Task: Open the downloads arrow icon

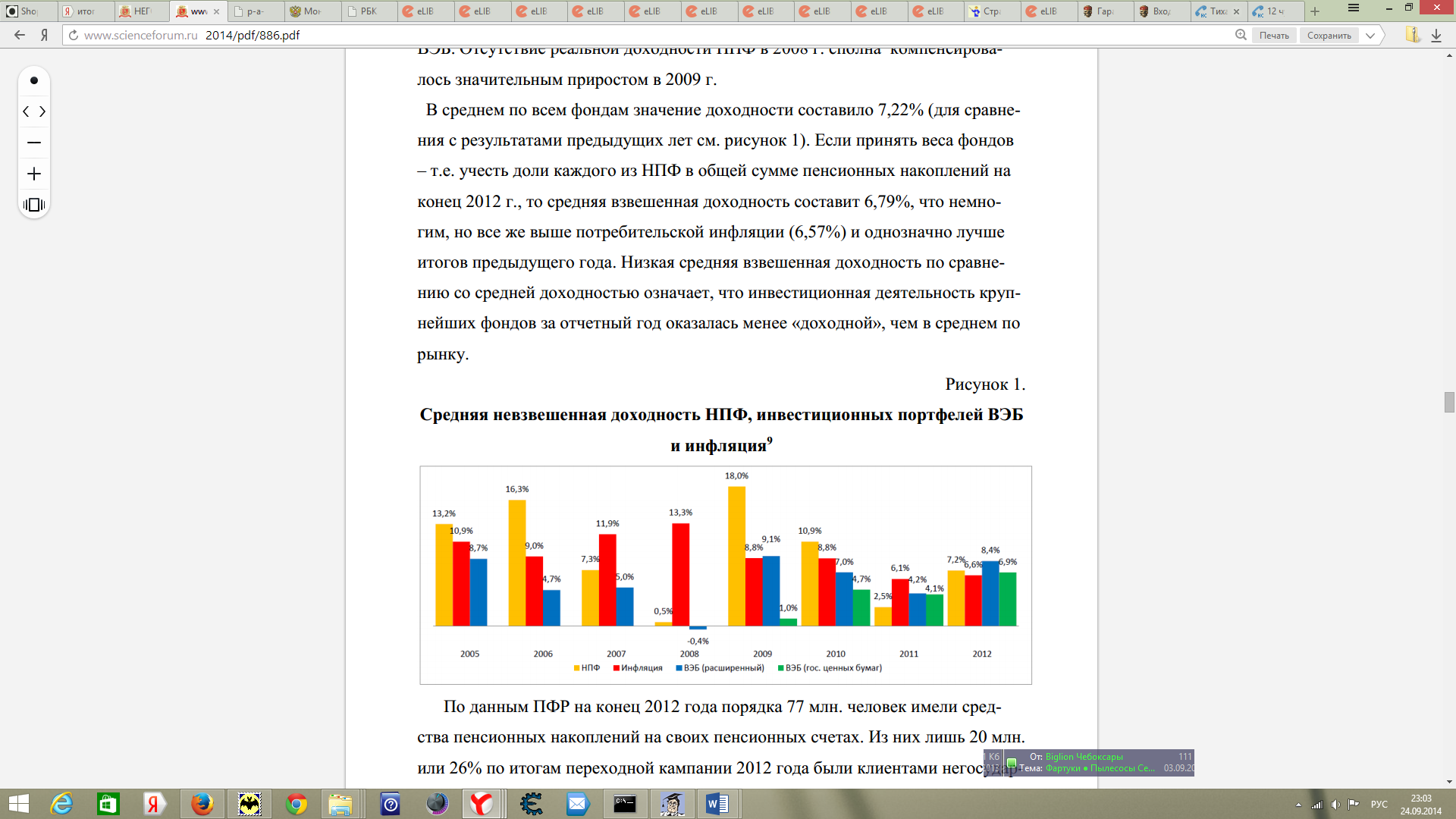Action: tap(1436, 35)
